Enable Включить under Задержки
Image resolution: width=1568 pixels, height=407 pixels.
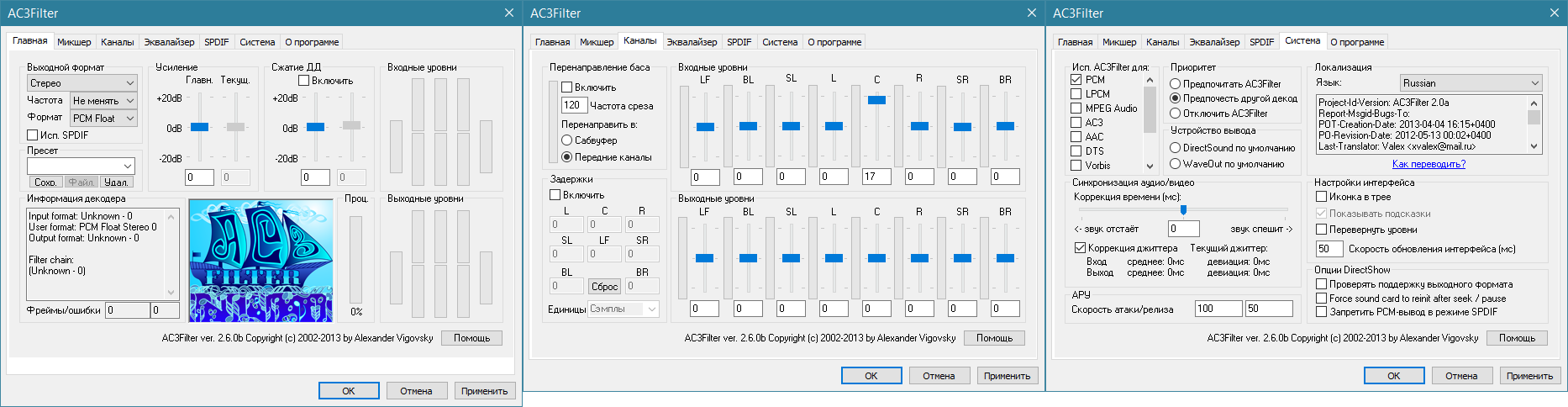pos(577,195)
